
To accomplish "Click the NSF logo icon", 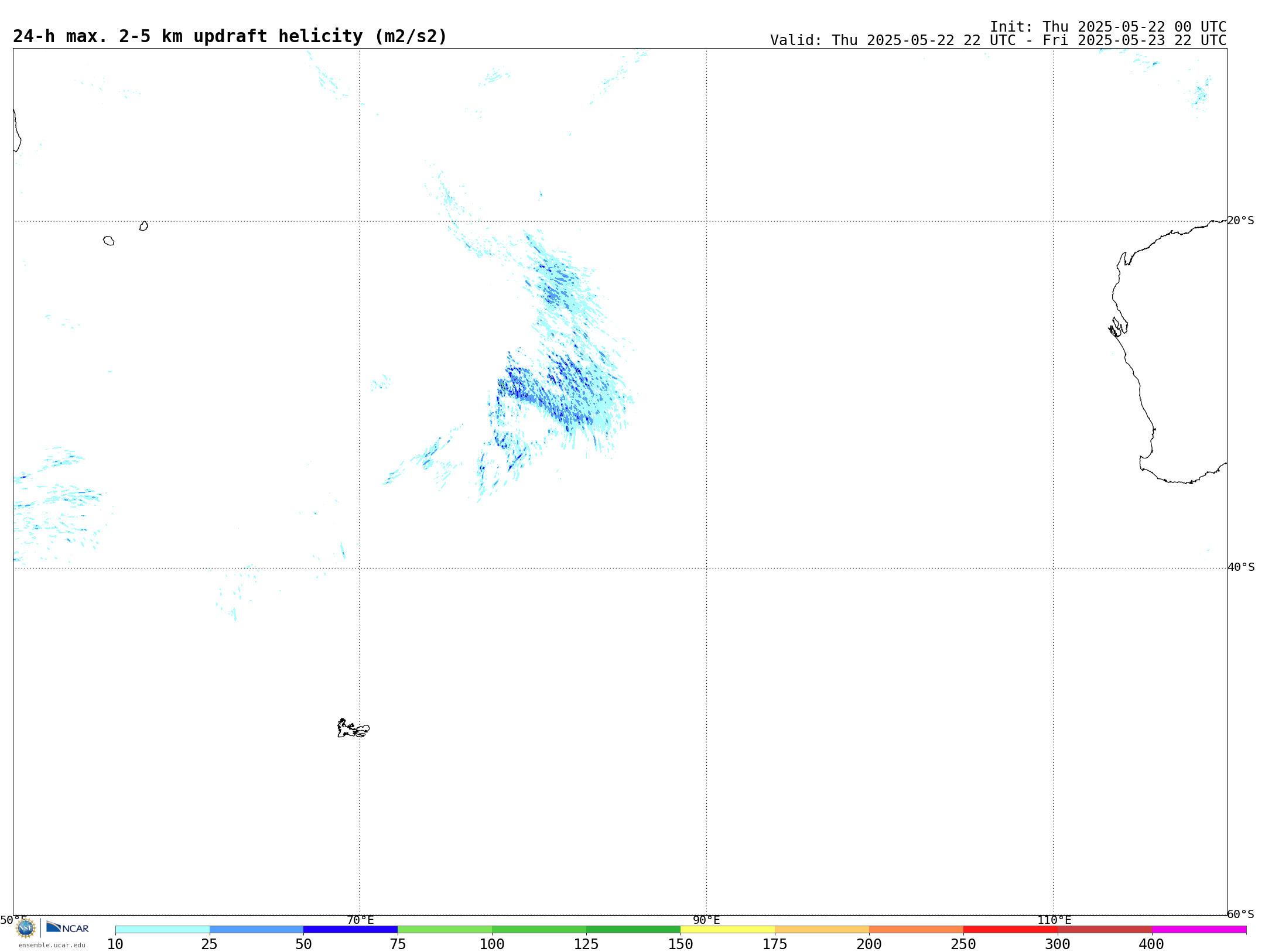I will pos(26,928).
